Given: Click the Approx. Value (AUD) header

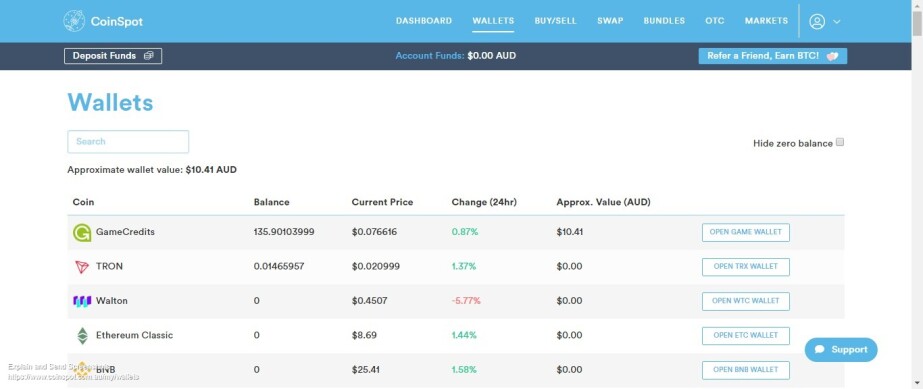Looking at the screenshot, I should point(603,202).
